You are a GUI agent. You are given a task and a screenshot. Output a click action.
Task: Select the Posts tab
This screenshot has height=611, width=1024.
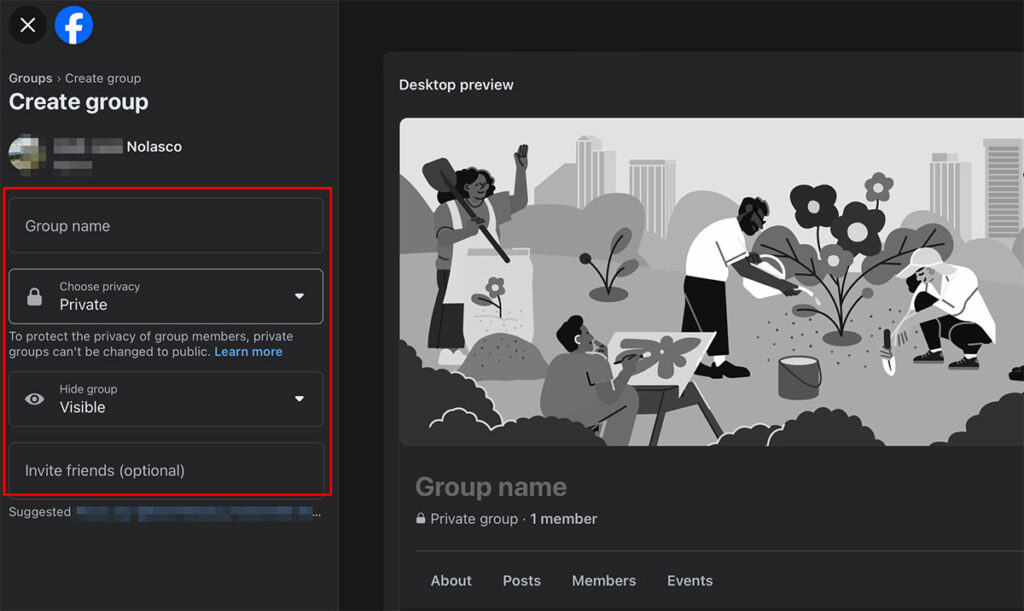click(x=521, y=580)
